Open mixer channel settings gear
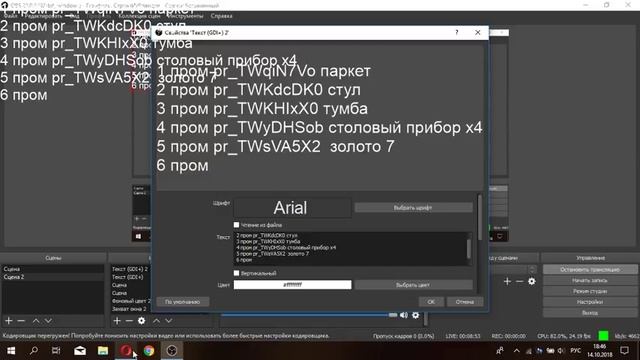The image size is (640, 360). [416, 315]
